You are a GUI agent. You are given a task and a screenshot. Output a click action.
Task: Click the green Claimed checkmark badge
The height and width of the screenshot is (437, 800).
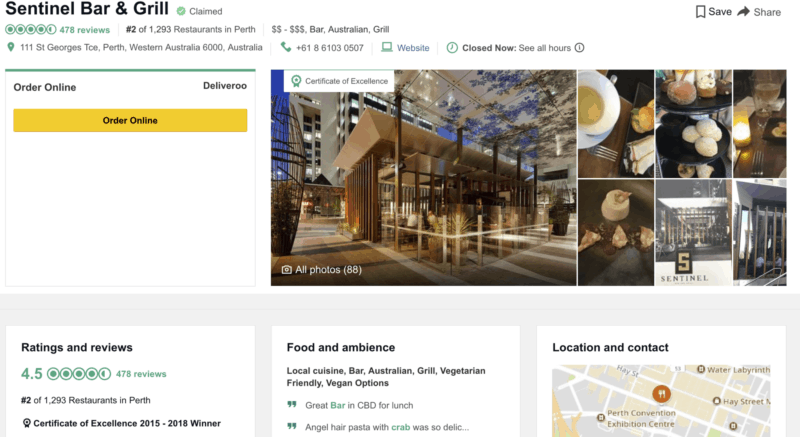coord(181,11)
